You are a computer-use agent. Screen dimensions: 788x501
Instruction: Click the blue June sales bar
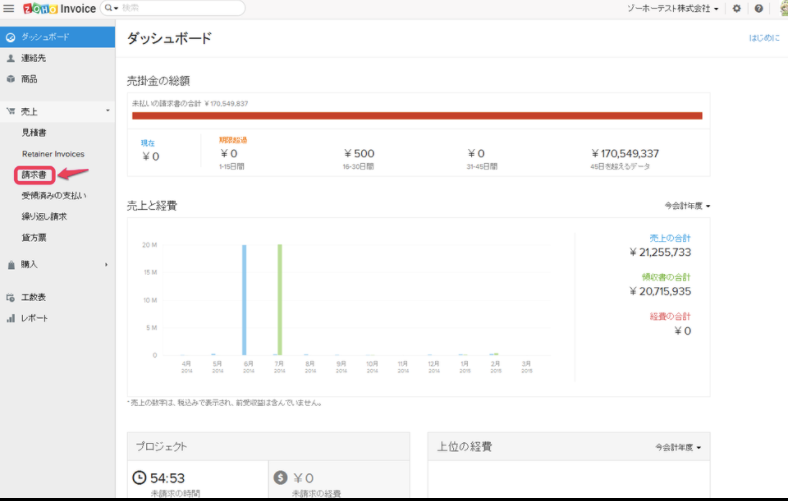click(x=244, y=300)
